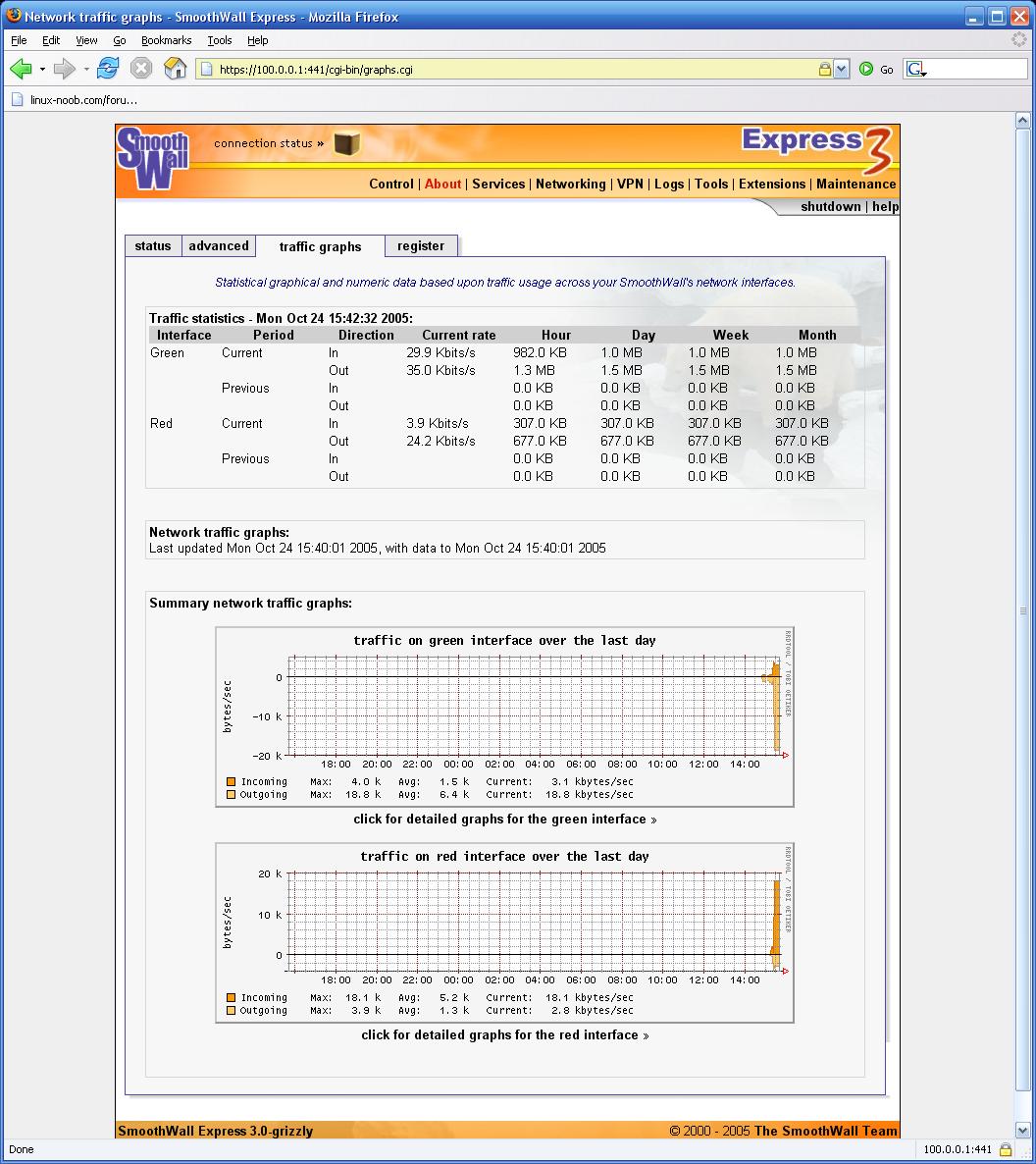Click the Outgoing legend swatch in green graph

click(231, 794)
